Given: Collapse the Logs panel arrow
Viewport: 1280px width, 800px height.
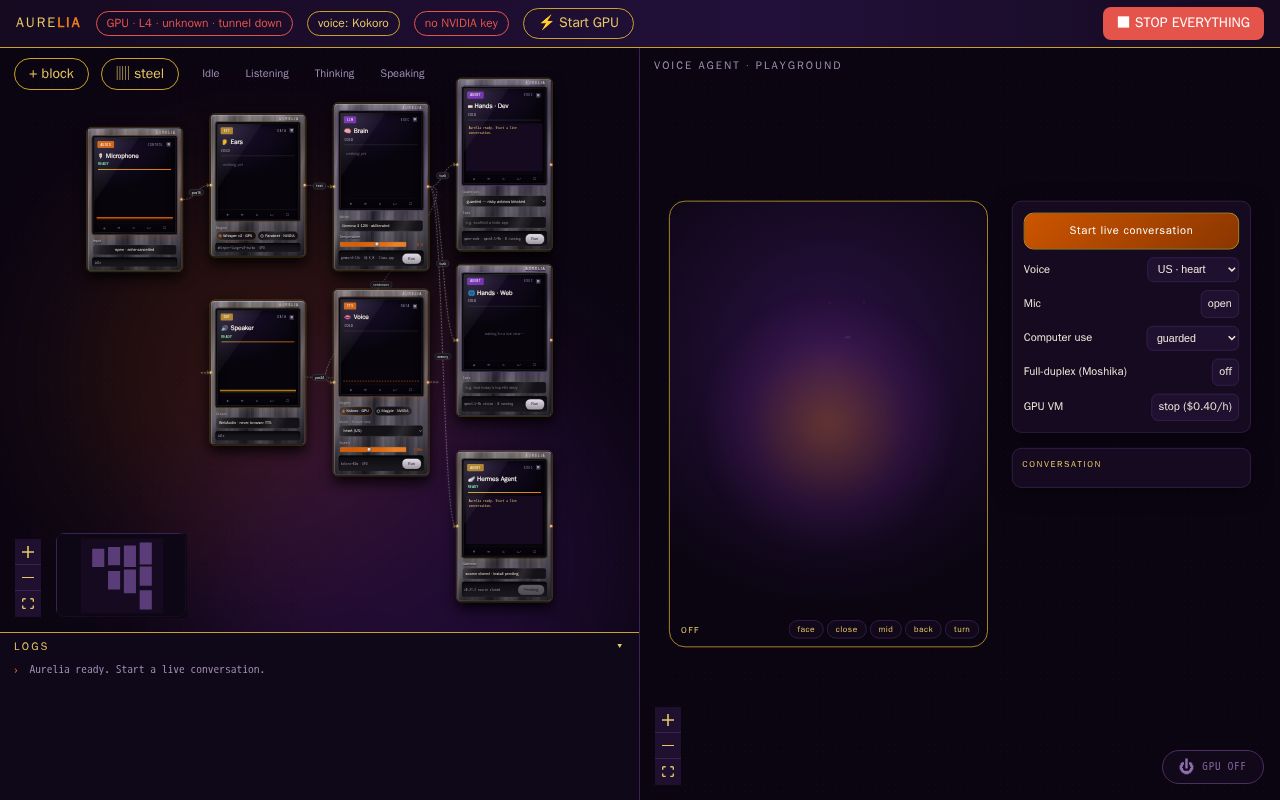Looking at the screenshot, I should click(620, 646).
